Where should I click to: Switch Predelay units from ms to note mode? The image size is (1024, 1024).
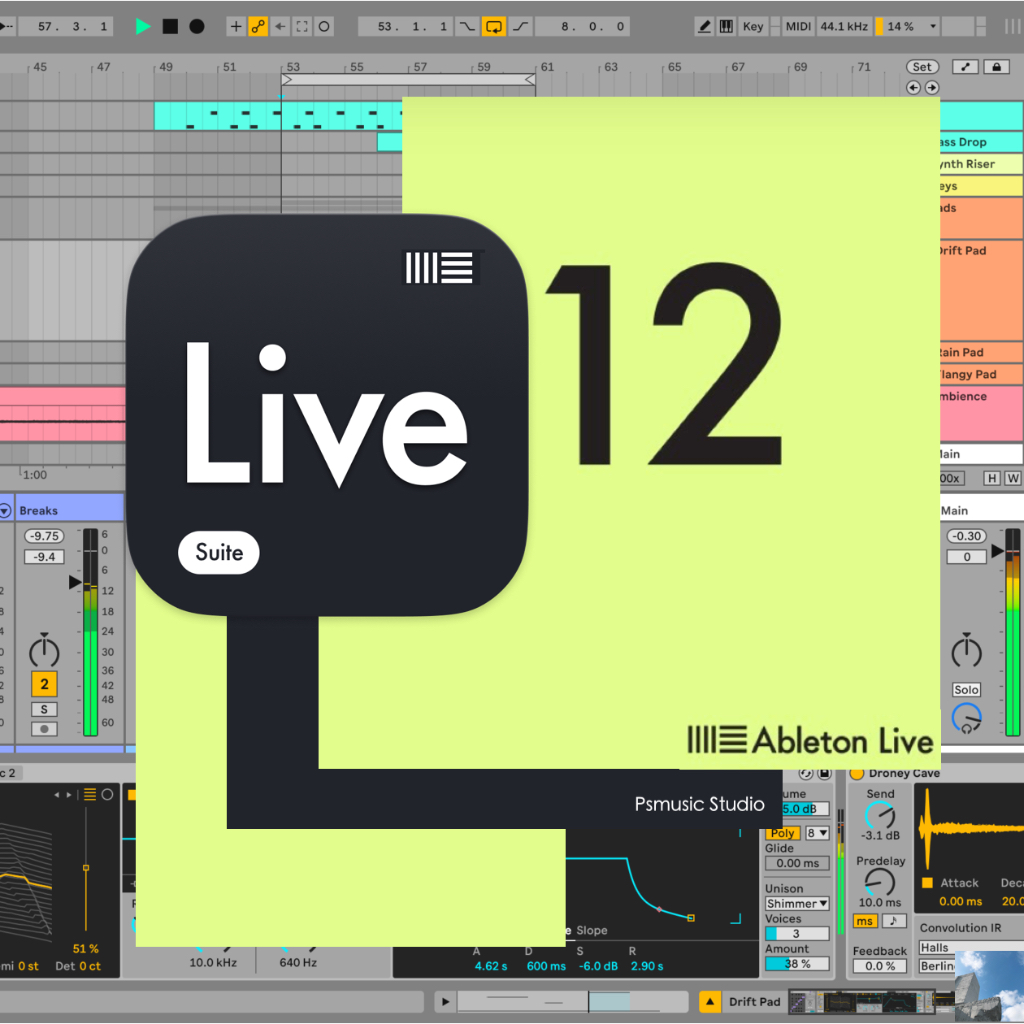point(894,920)
